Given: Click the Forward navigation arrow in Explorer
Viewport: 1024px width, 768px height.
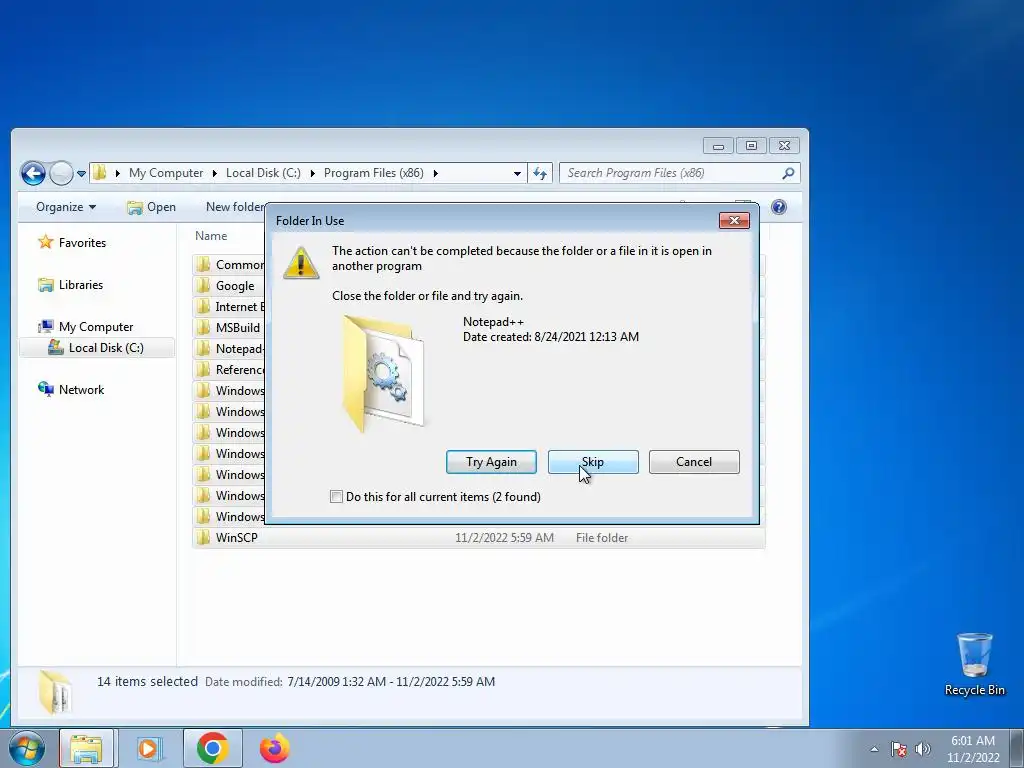Looking at the screenshot, I should coord(61,173).
